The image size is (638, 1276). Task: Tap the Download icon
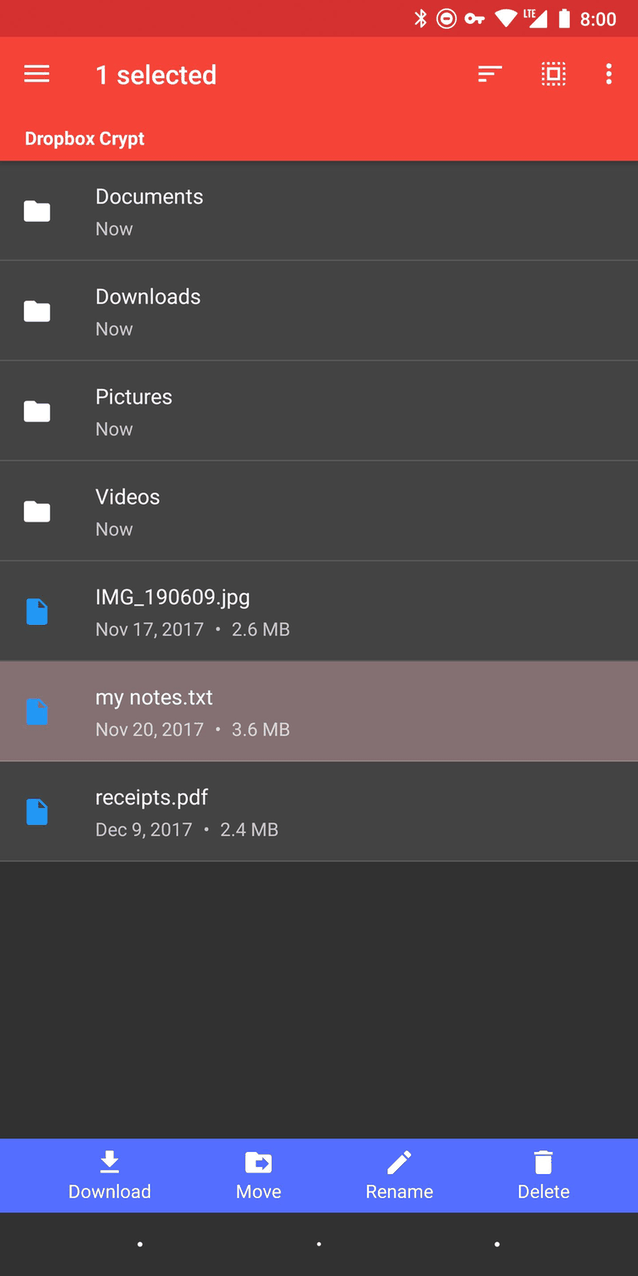tap(109, 1163)
